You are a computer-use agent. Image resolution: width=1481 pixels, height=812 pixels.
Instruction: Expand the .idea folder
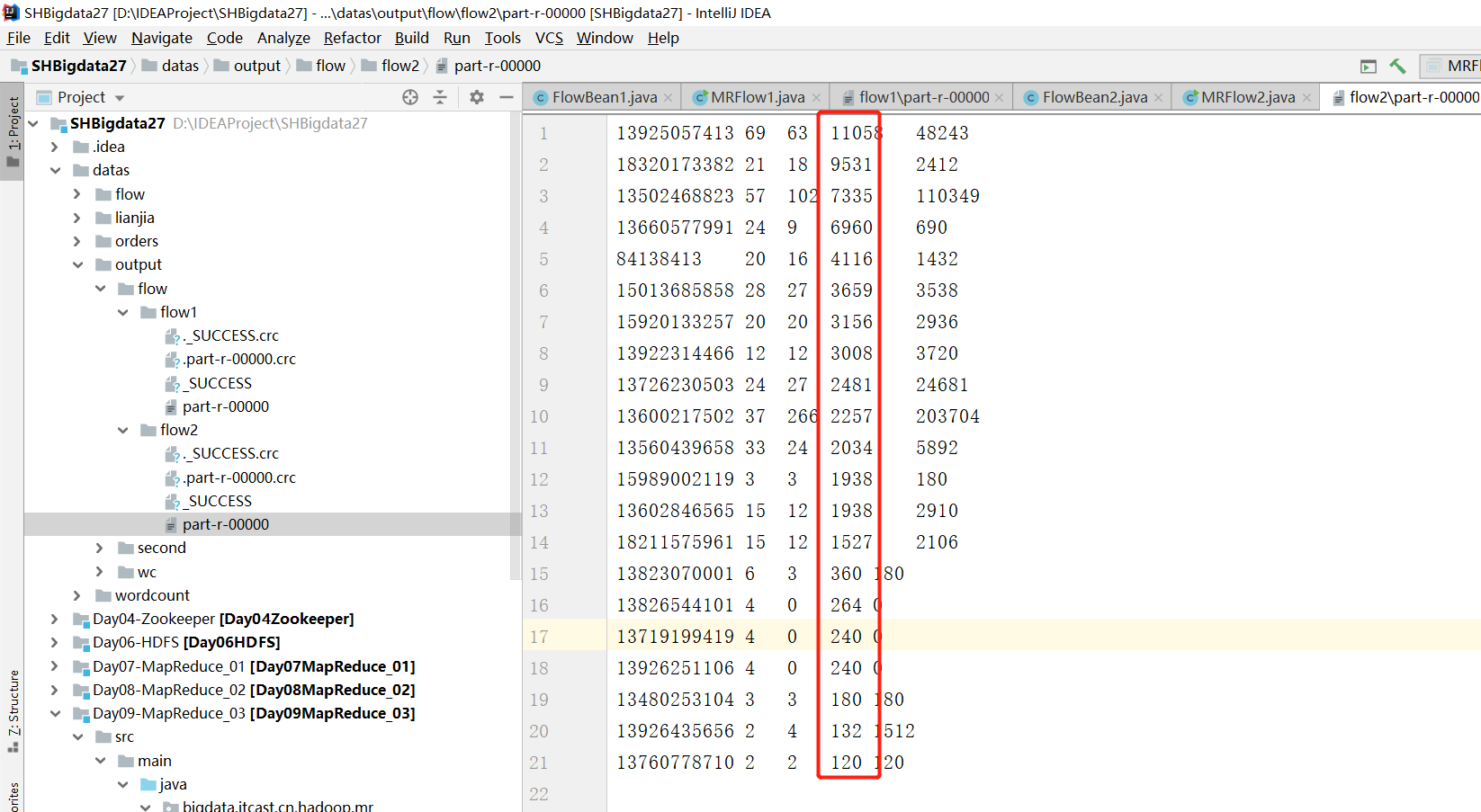(x=55, y=147)
